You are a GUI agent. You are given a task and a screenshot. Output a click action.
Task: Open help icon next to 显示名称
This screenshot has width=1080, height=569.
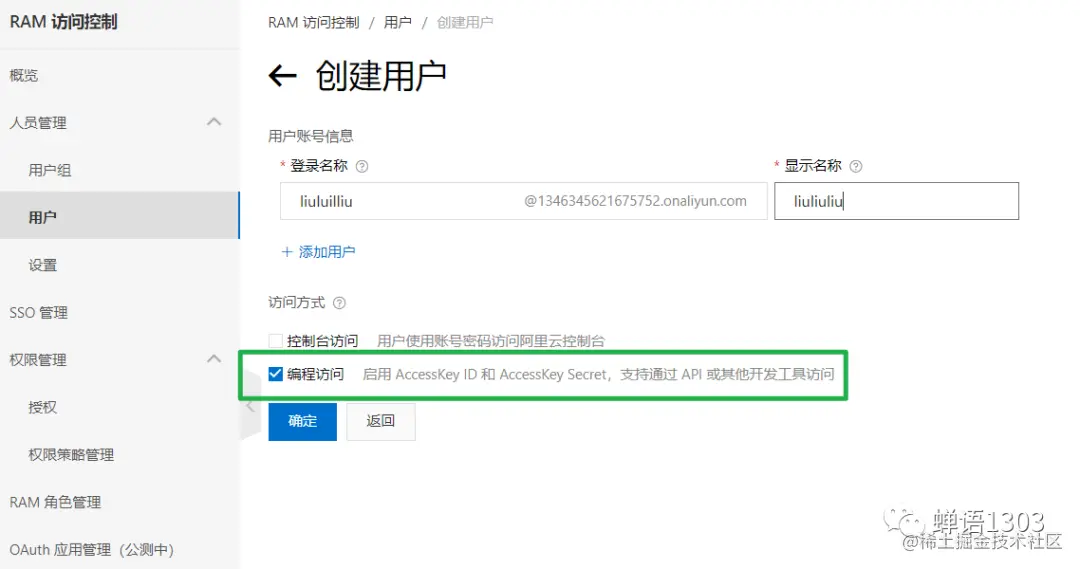pos(855,166)
